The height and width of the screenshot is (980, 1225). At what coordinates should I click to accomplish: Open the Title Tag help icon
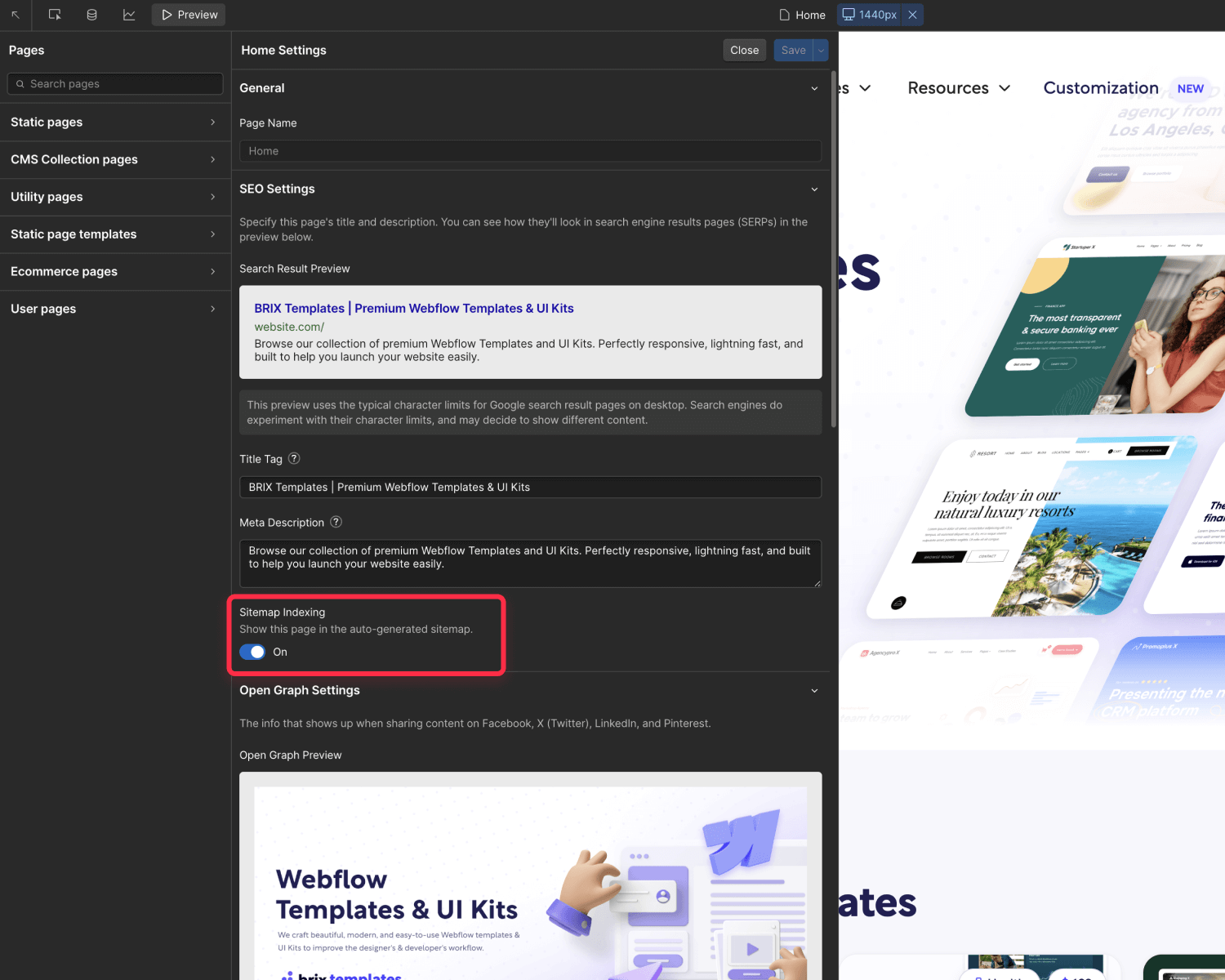coord(294,458)
